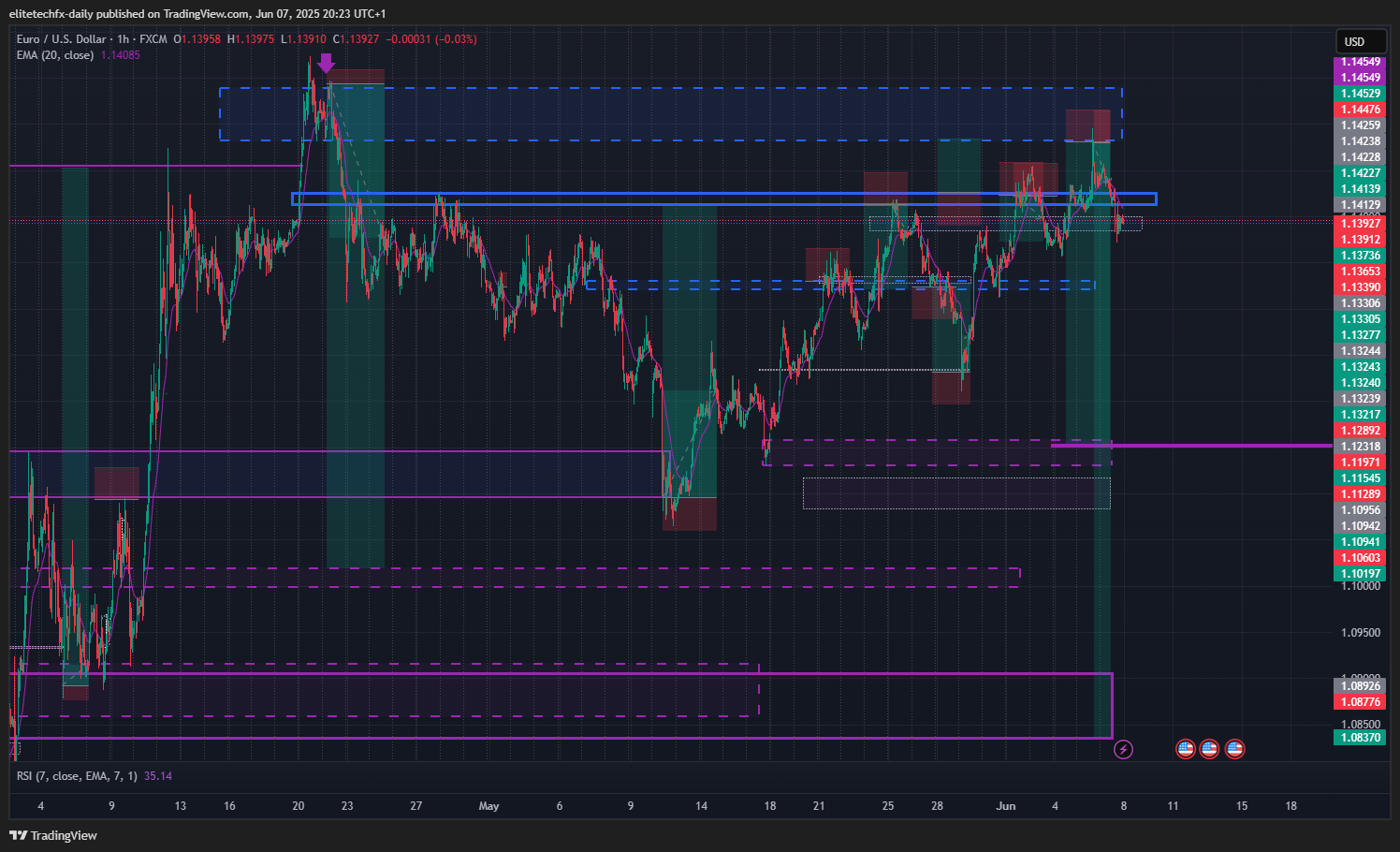Screen dimensions: 1400x852
Task: Select the EMA (20, close) indicator legend
Action: coord(54,55)
